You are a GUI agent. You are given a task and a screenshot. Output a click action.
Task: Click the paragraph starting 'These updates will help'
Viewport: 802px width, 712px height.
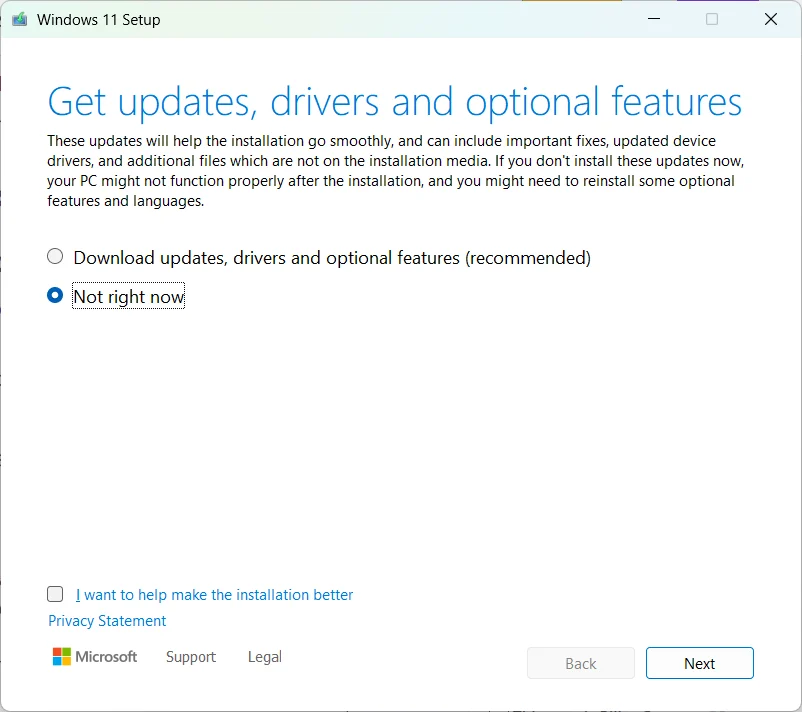click(x=395, y=171)
